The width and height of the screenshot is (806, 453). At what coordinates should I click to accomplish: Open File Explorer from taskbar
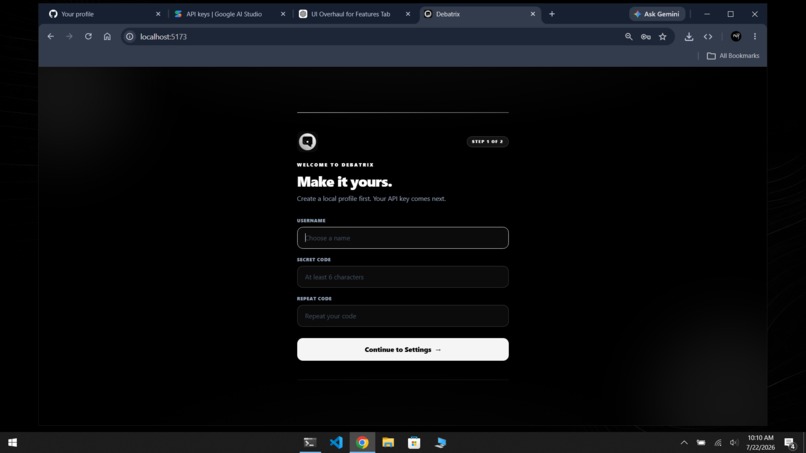click(x=388, y=443)
